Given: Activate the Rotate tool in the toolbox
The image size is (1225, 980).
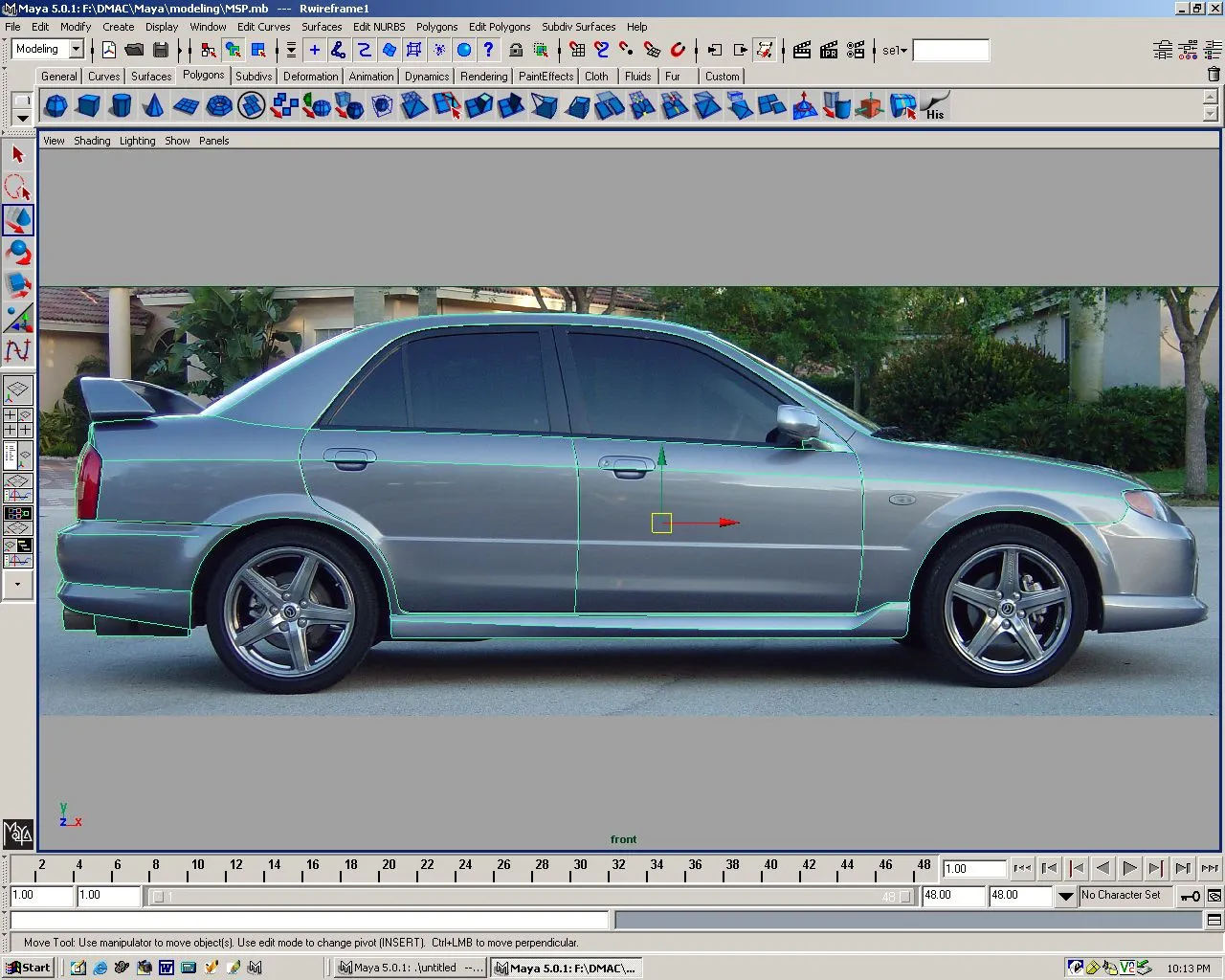Looking at the screenshot, I should (18, 253).
